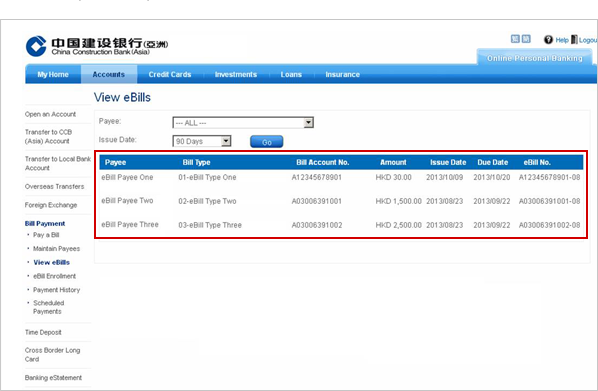
Task: Open the Issue Date 90 Days dropdown
Action: pos(202,141)
